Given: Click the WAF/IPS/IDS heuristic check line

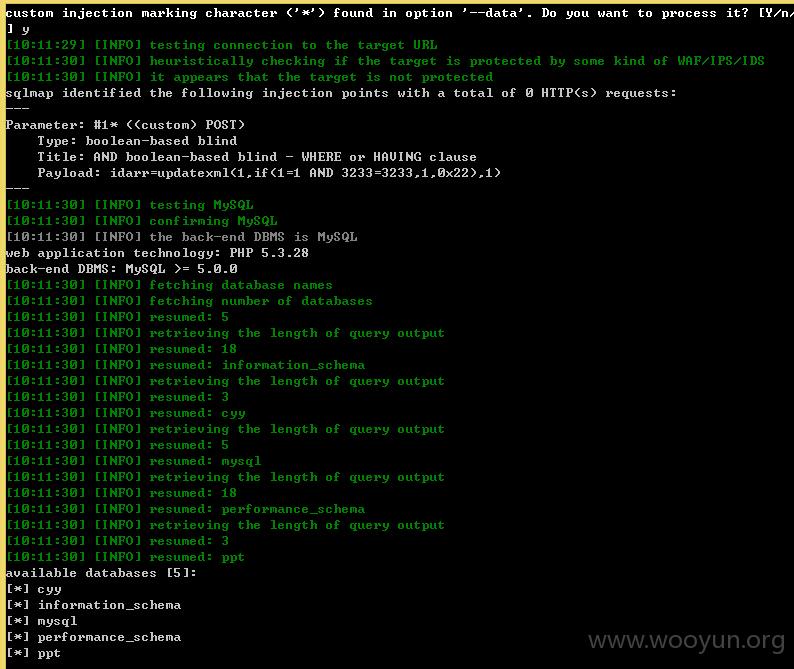Looking at the screenshot, I should coord(385,61).
